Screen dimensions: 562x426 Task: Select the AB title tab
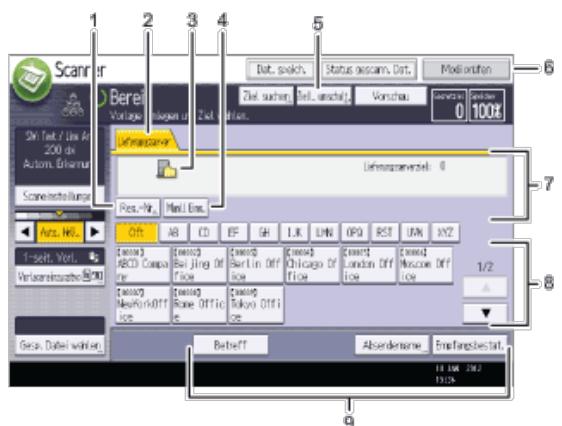173,232
